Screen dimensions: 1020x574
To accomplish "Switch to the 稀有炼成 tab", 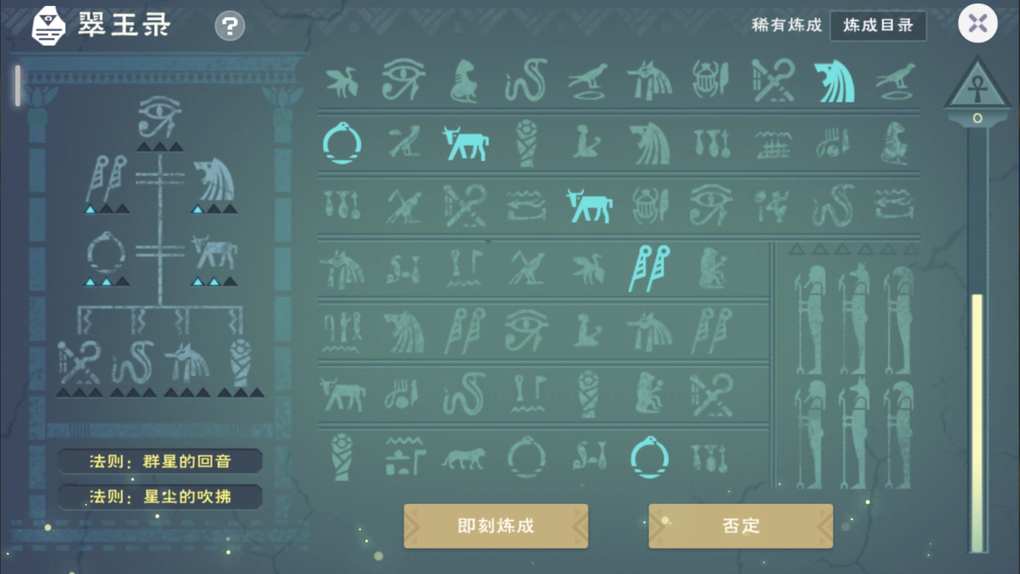I will pos(786,25).
